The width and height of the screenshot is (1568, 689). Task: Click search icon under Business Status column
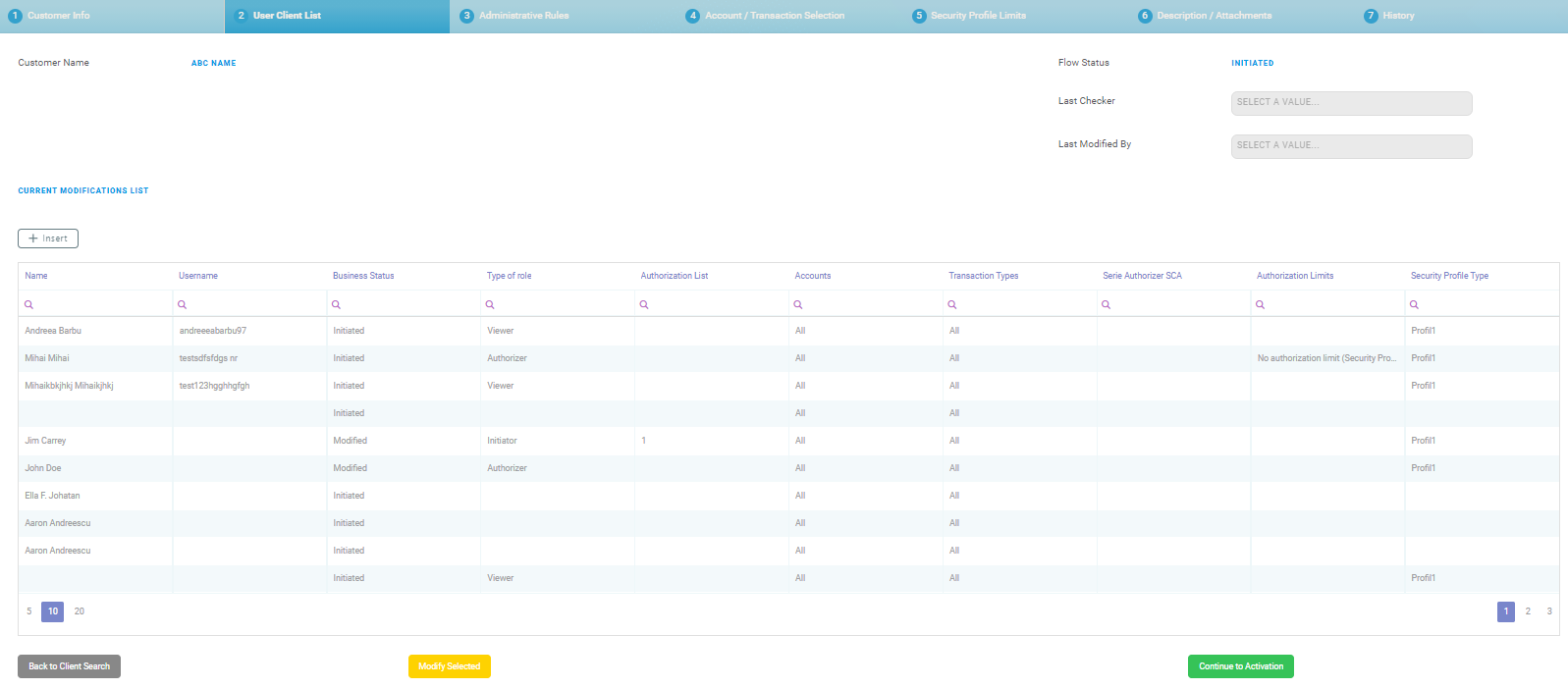(x=337, y=304)
